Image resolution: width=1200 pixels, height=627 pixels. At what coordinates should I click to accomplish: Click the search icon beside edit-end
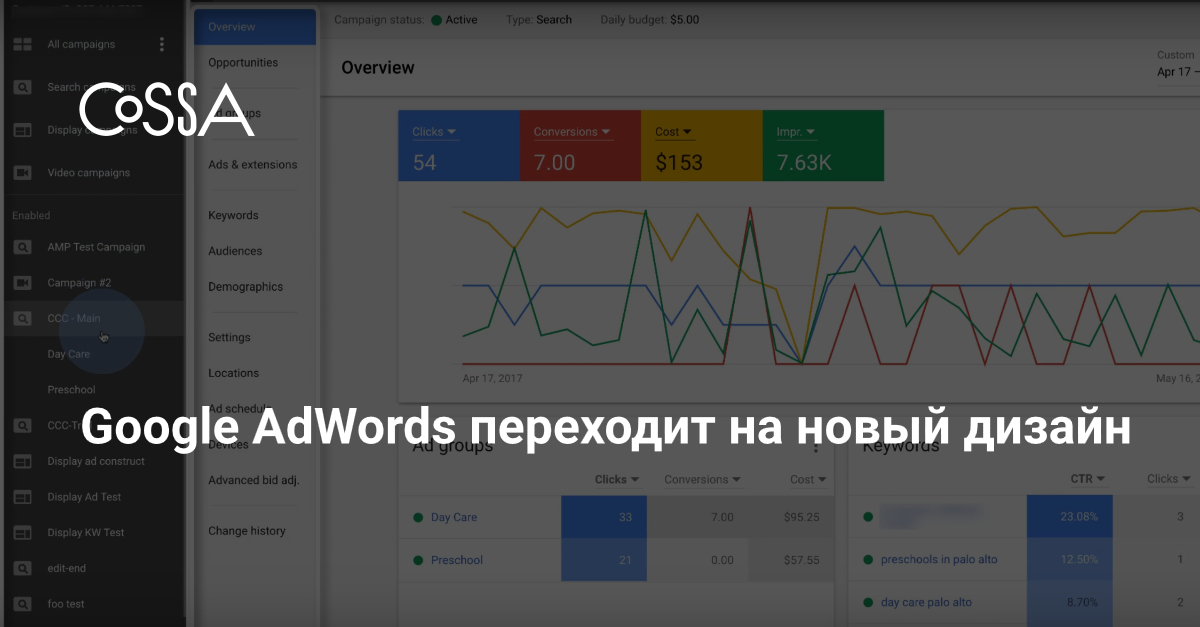click(x=22, y=568)
